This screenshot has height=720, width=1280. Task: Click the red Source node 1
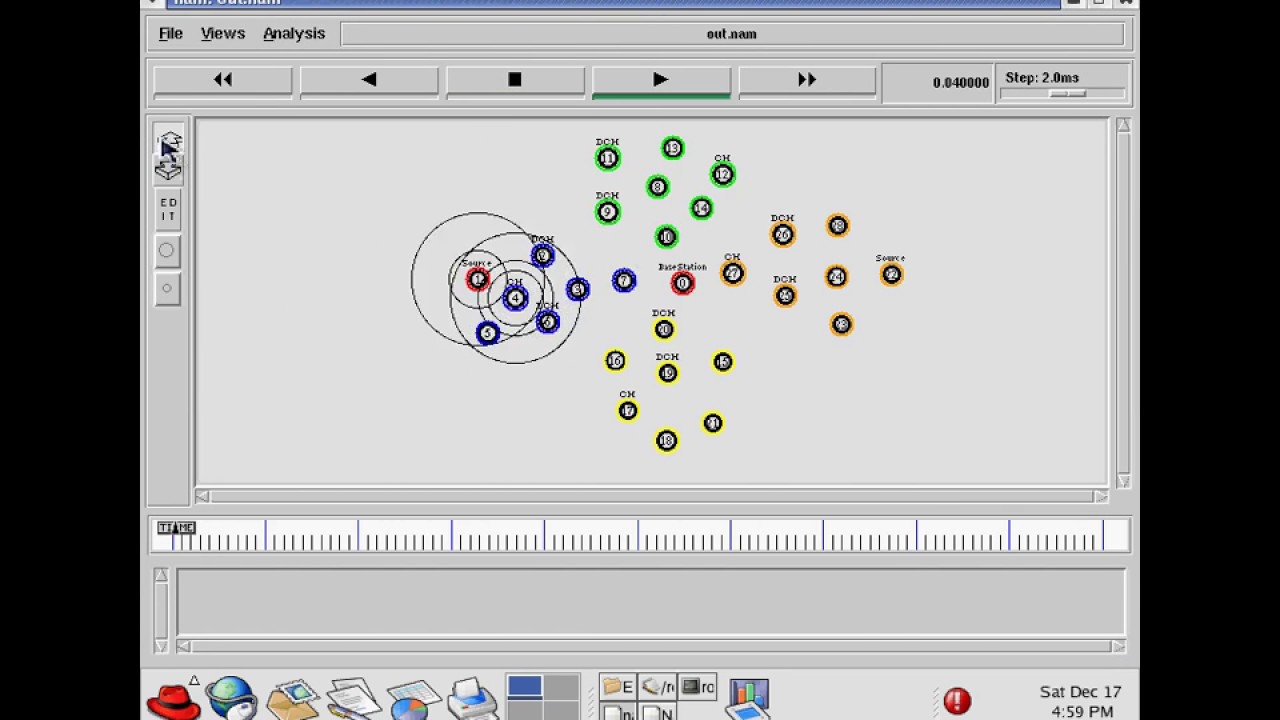(478, 279)
